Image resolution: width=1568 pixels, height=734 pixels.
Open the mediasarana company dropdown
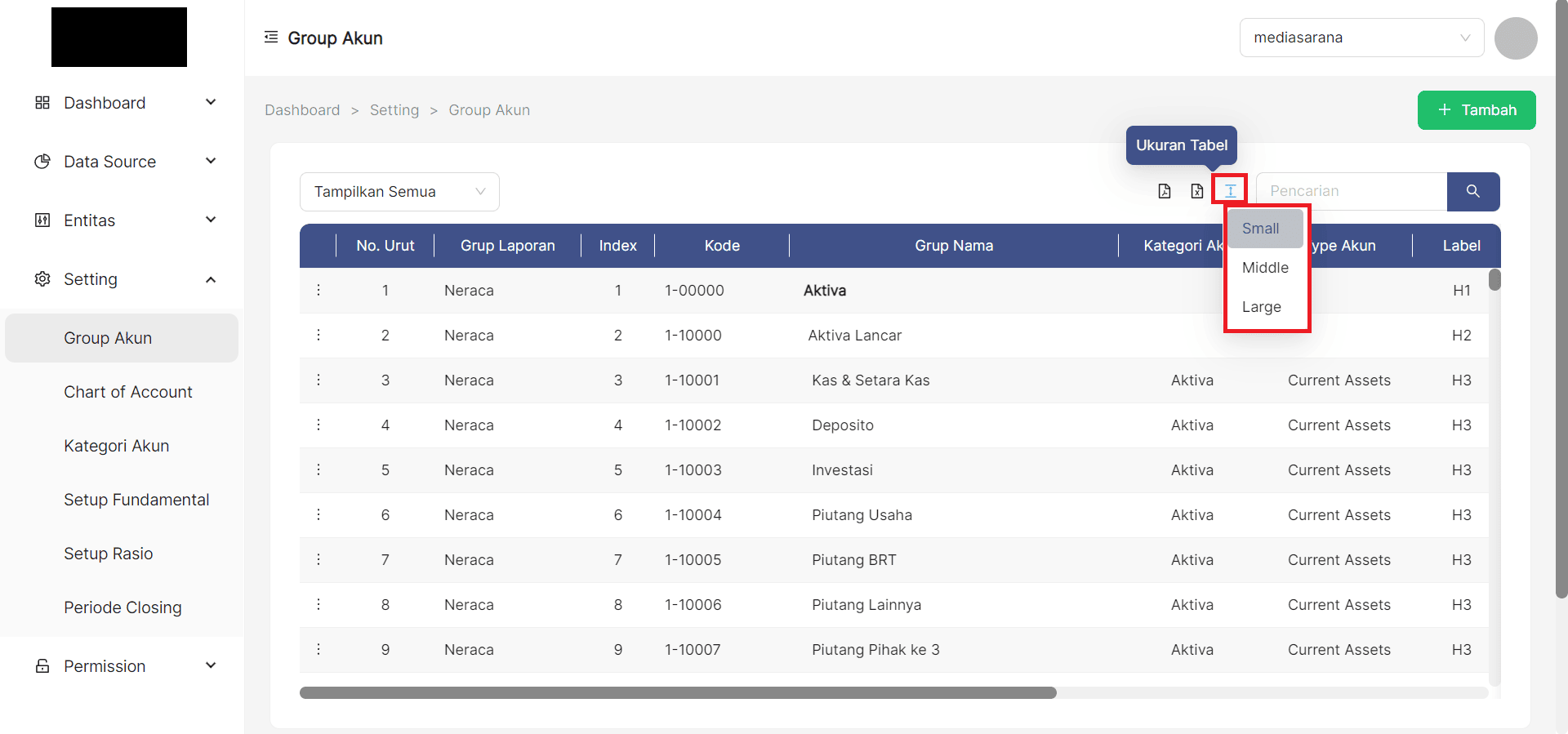tap(1361, 38)
